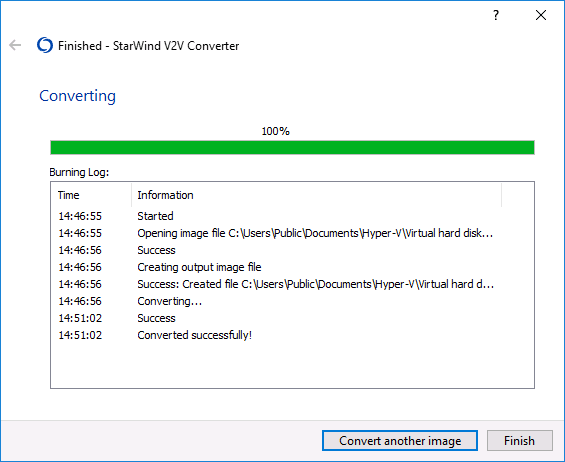Click the back arrow icon

click(15, 45)
